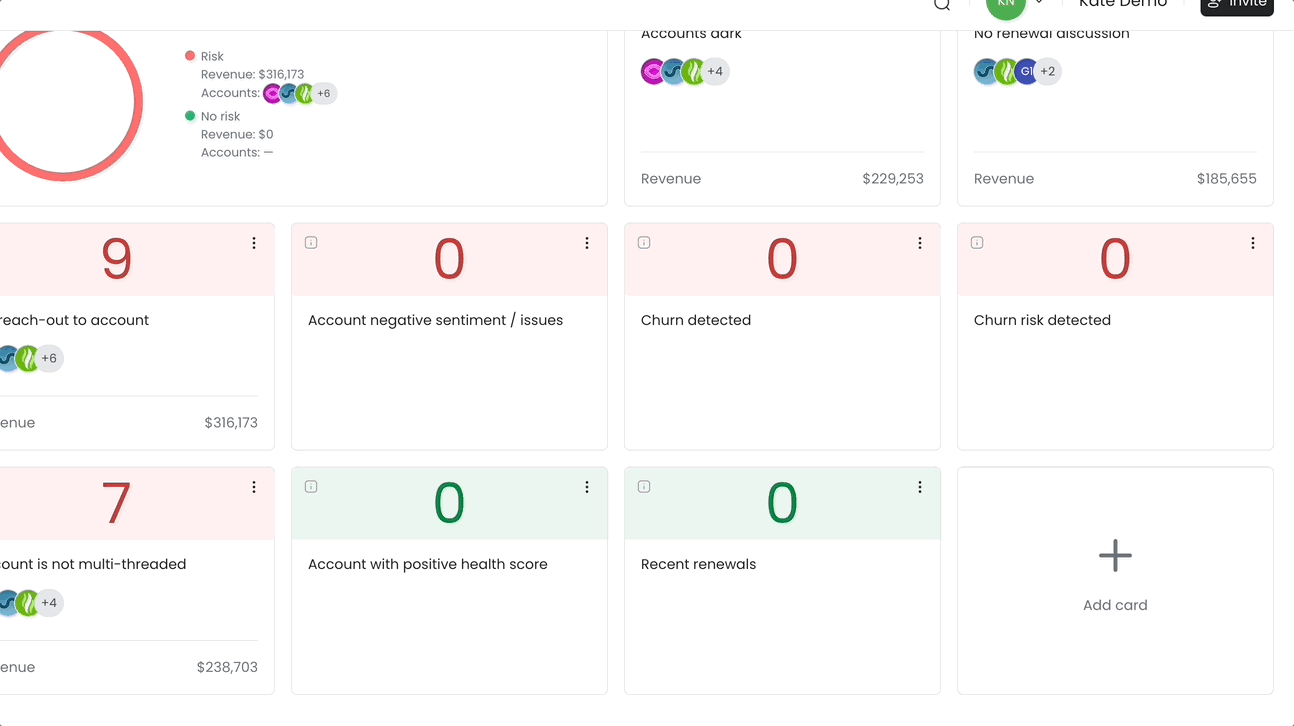The height and width of the screenshot is (726, 1294).
Task: Click the GI avatar in No renewal discussion
Action: (x=1026, y=72)
